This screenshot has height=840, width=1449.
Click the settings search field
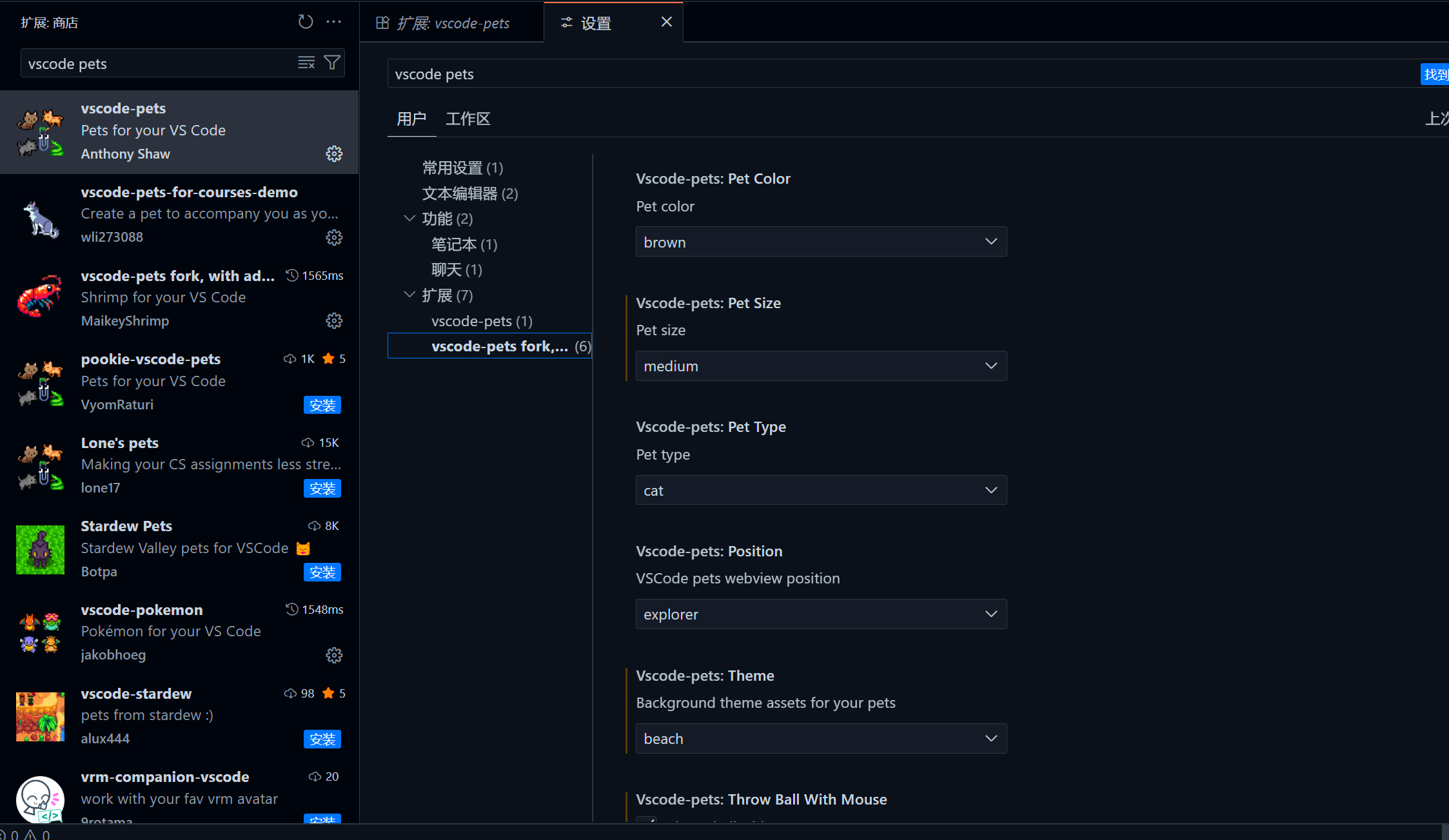[903, 73]
